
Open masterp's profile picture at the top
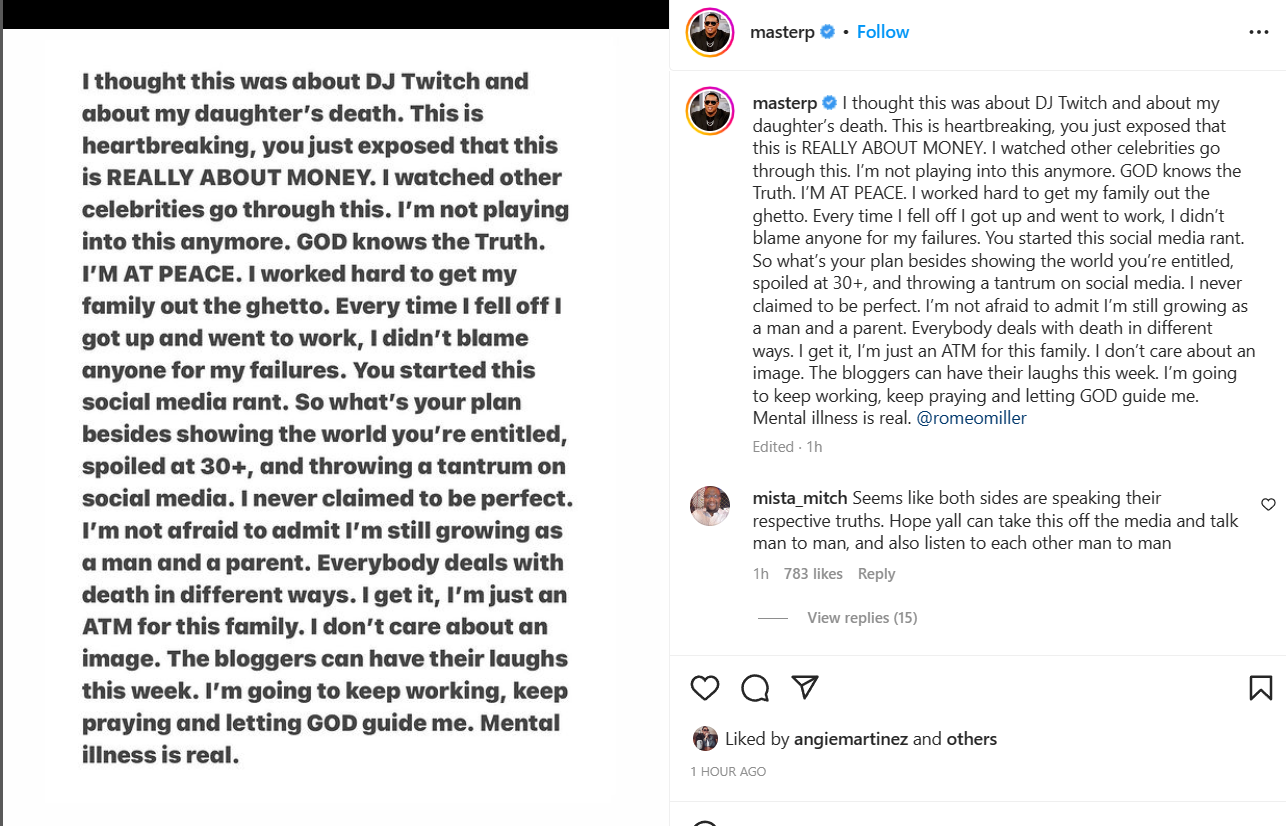709,31
